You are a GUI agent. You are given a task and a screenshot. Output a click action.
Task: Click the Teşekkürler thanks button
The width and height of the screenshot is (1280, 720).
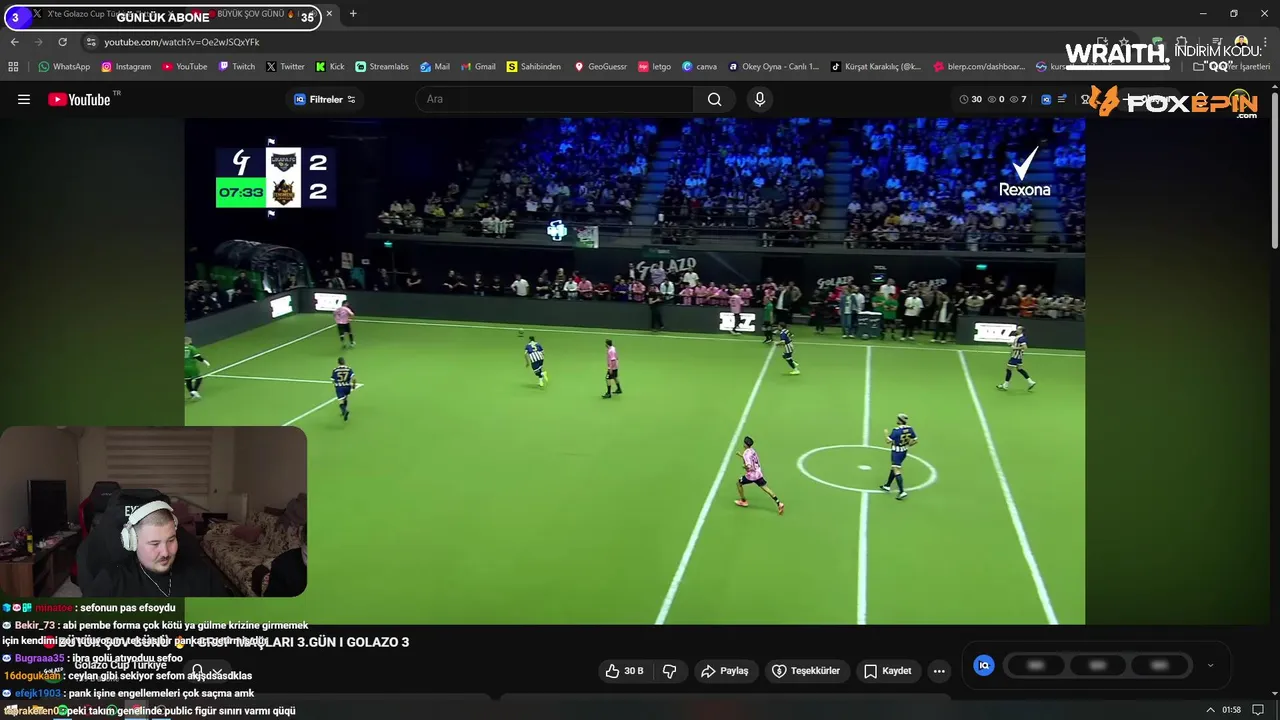806,671
